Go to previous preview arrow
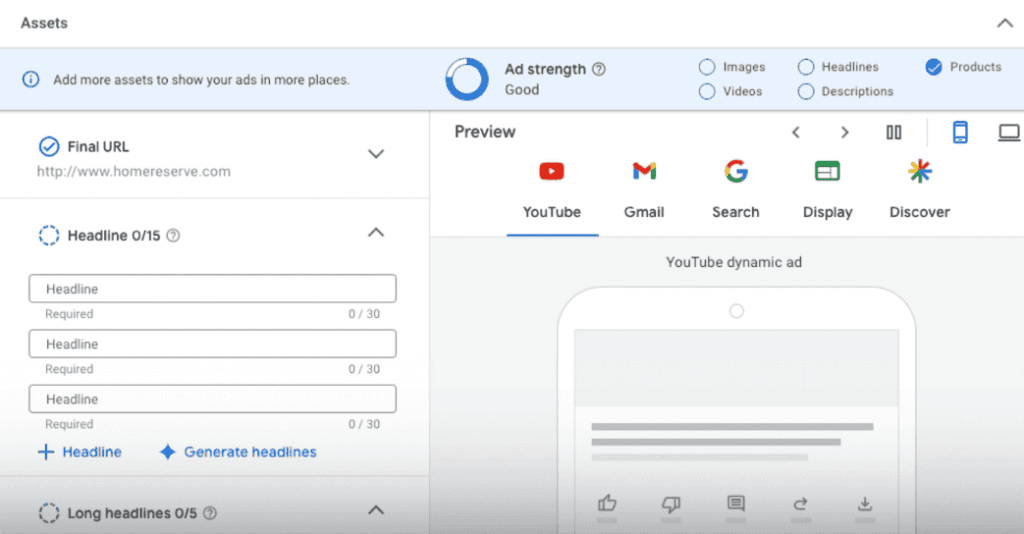The width and height of the screenshot is (1024, 534). (x=795, y=133)
